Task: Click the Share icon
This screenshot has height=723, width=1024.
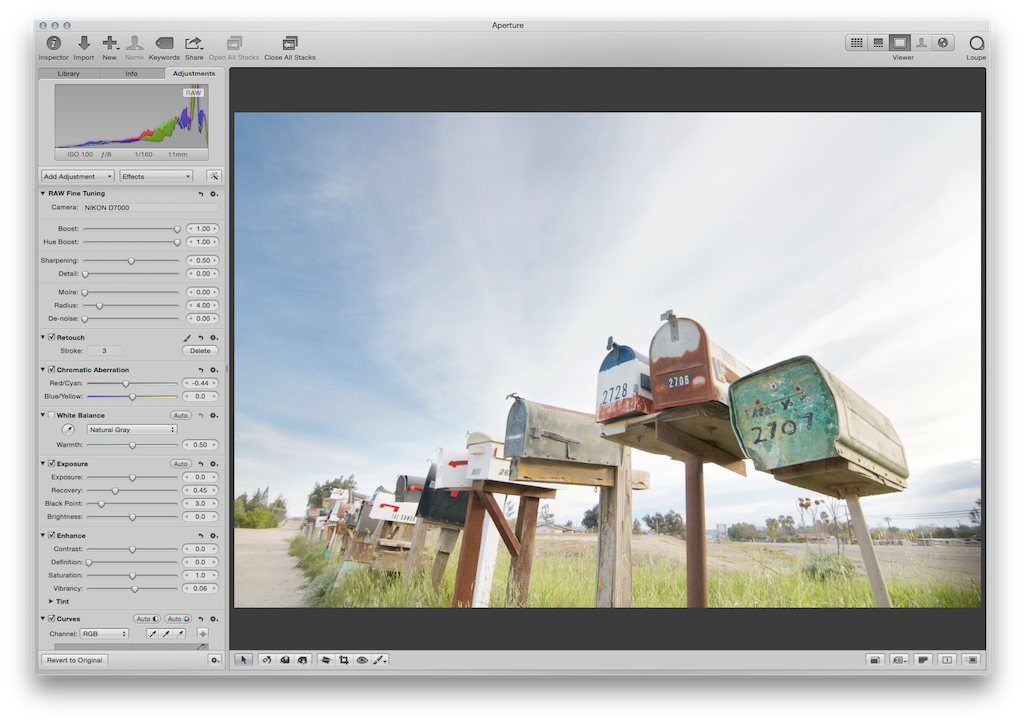Action: point(193,43)
